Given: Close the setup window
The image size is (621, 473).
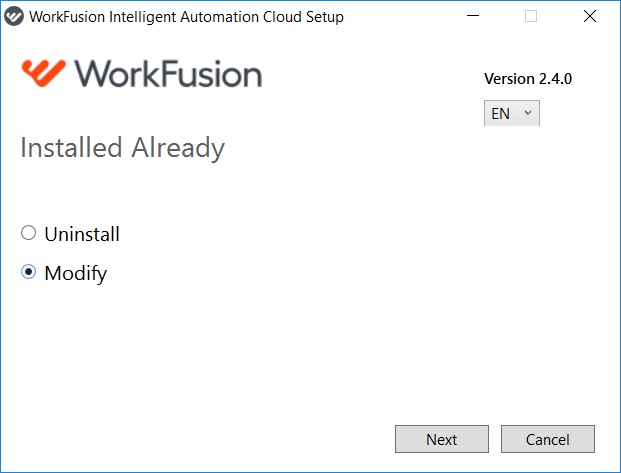Looking at the screenshot, I should click(x=590, y=16).
